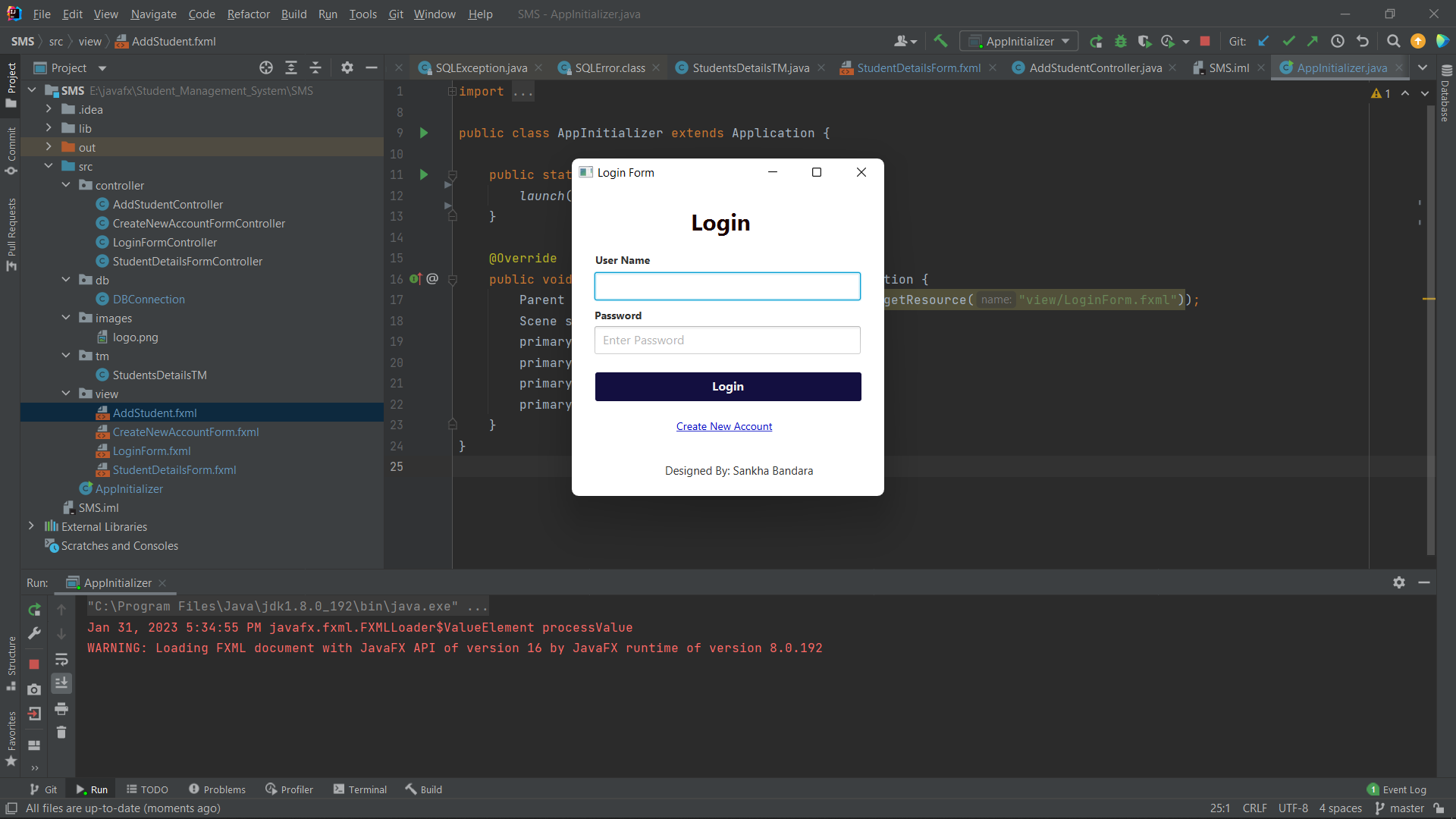
Task: Click the Login button
Action: pos(727,387)
